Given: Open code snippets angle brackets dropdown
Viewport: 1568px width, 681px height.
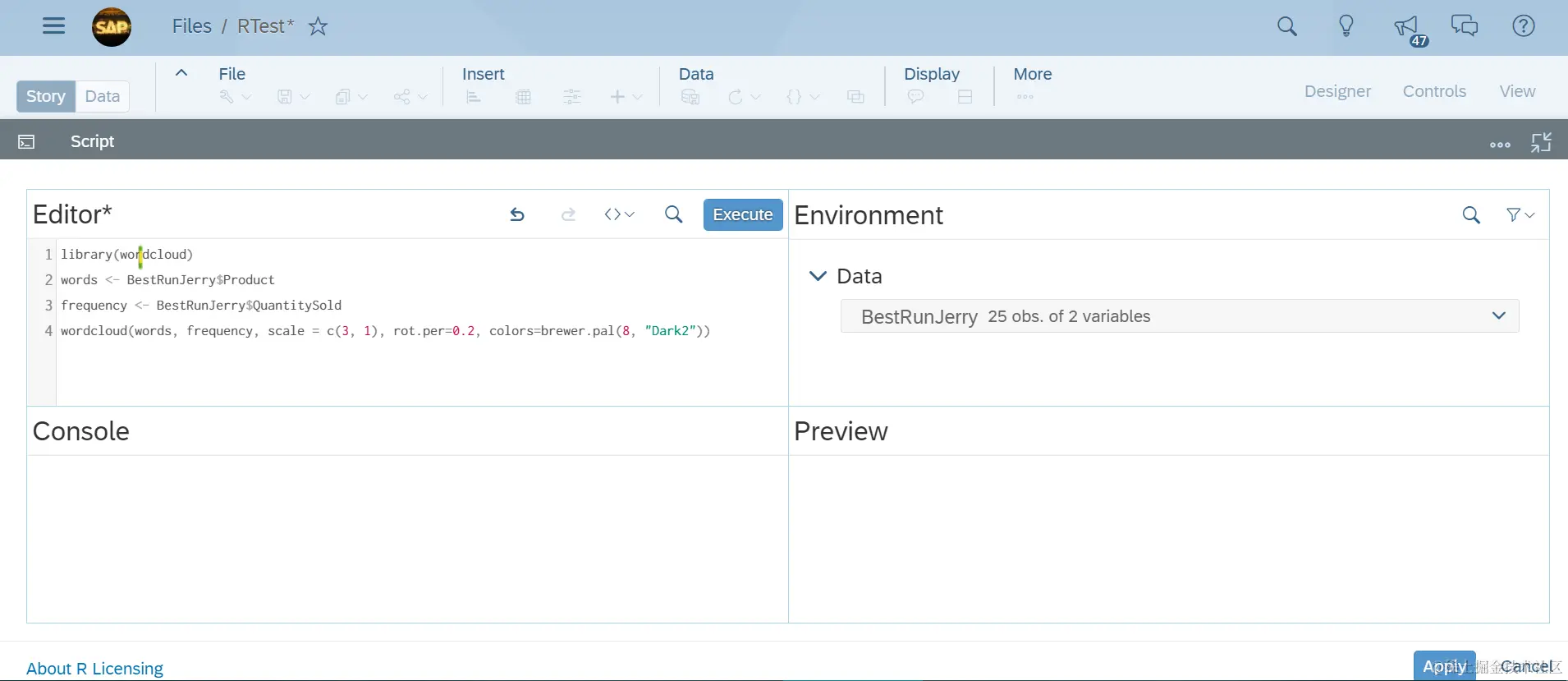Looking at the screenshot, I should (619, 214).
